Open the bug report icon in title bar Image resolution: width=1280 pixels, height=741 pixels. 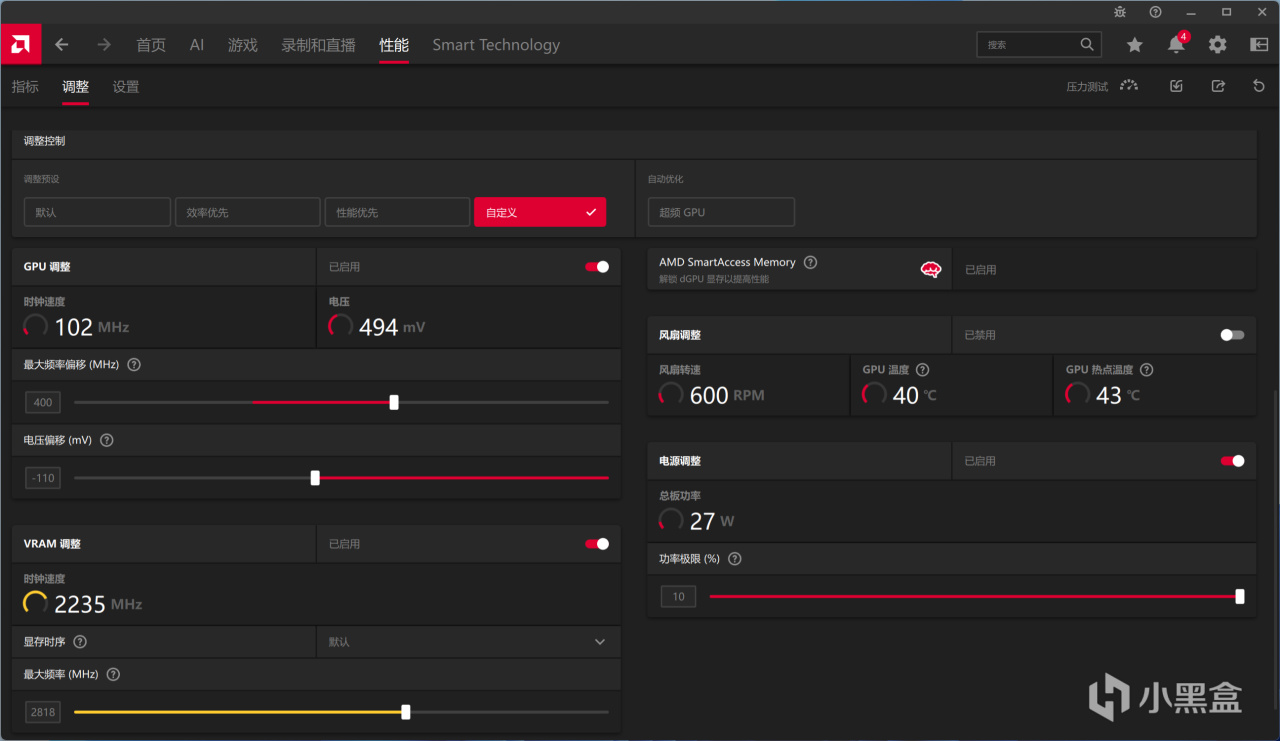1120,12
